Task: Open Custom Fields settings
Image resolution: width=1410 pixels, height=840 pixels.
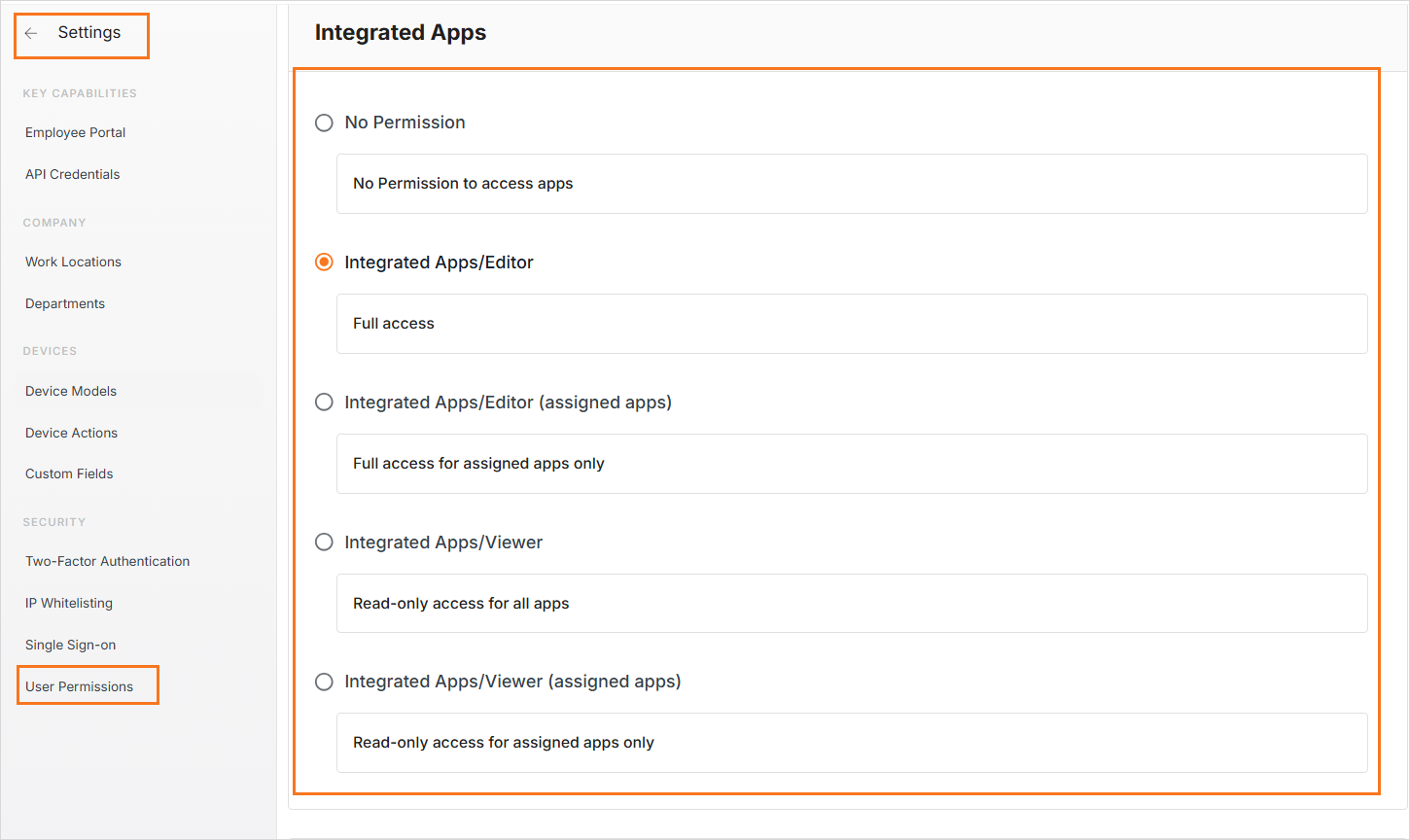Action: [x=69, y=473]
